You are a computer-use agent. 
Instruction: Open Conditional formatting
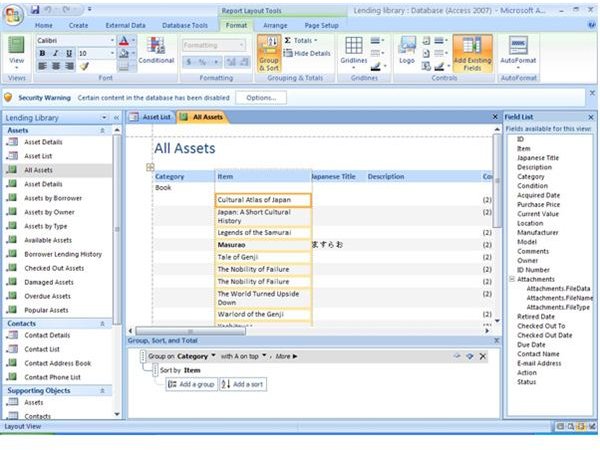click(156, 50)
